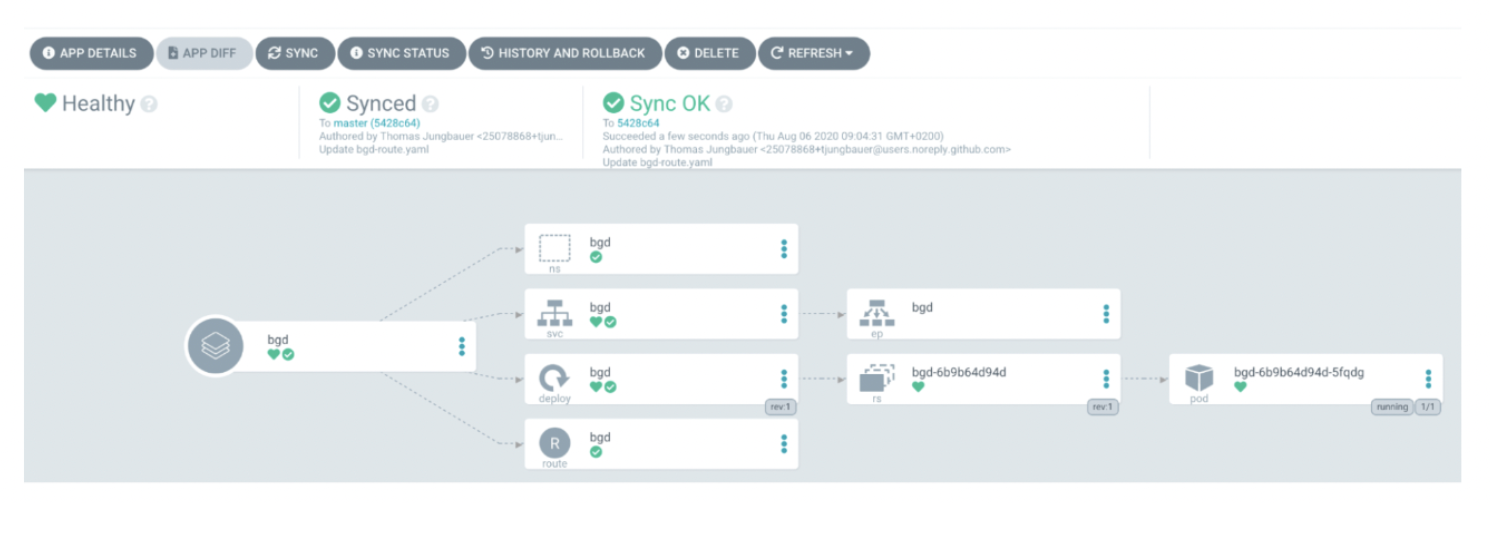This screenshot has width=1490, height=560.
Task: Open the three-dot menu on the route node
Action: [784, 443]
